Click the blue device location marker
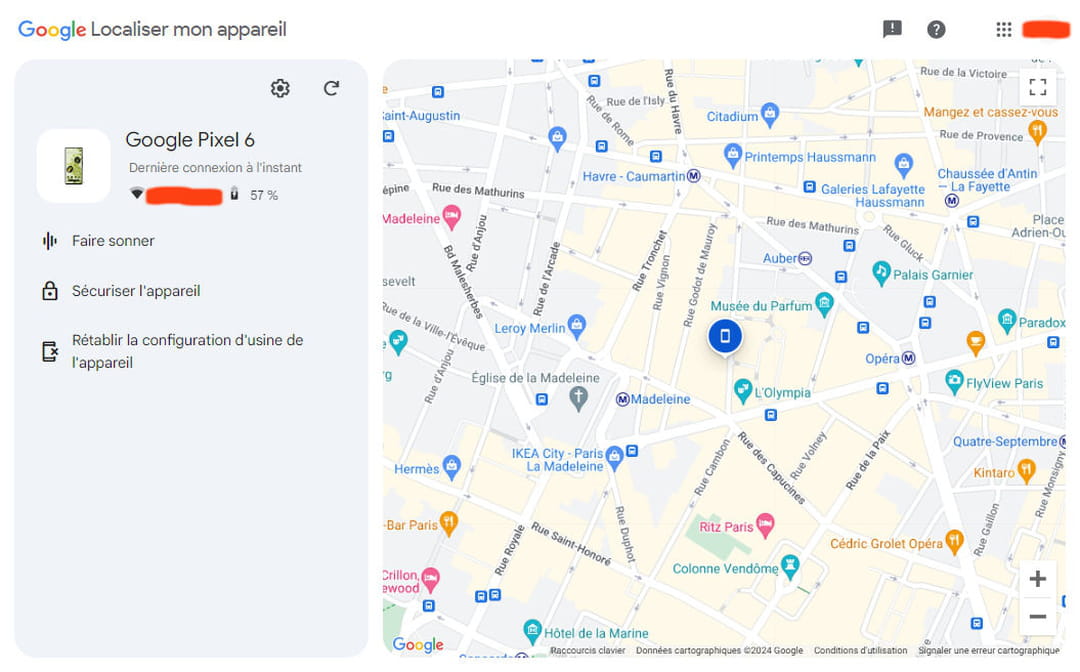Screen dimensions: 1080x672 725,336
